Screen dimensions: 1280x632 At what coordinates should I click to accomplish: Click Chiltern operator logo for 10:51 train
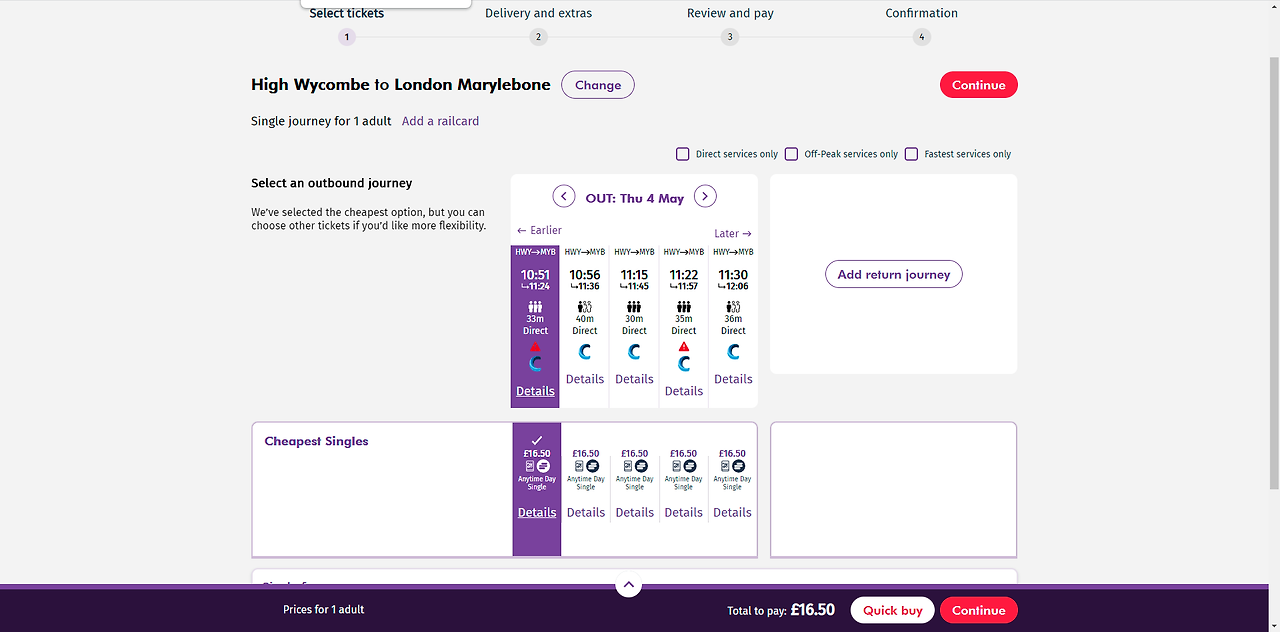[535, 364]
